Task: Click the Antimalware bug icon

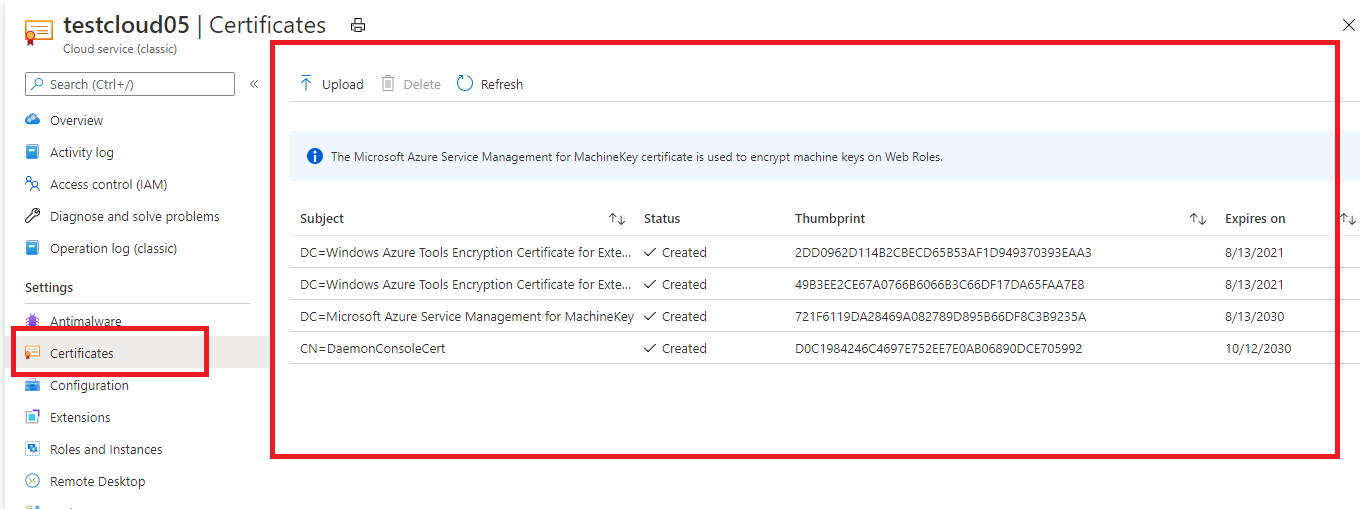Action: [33, 321]
